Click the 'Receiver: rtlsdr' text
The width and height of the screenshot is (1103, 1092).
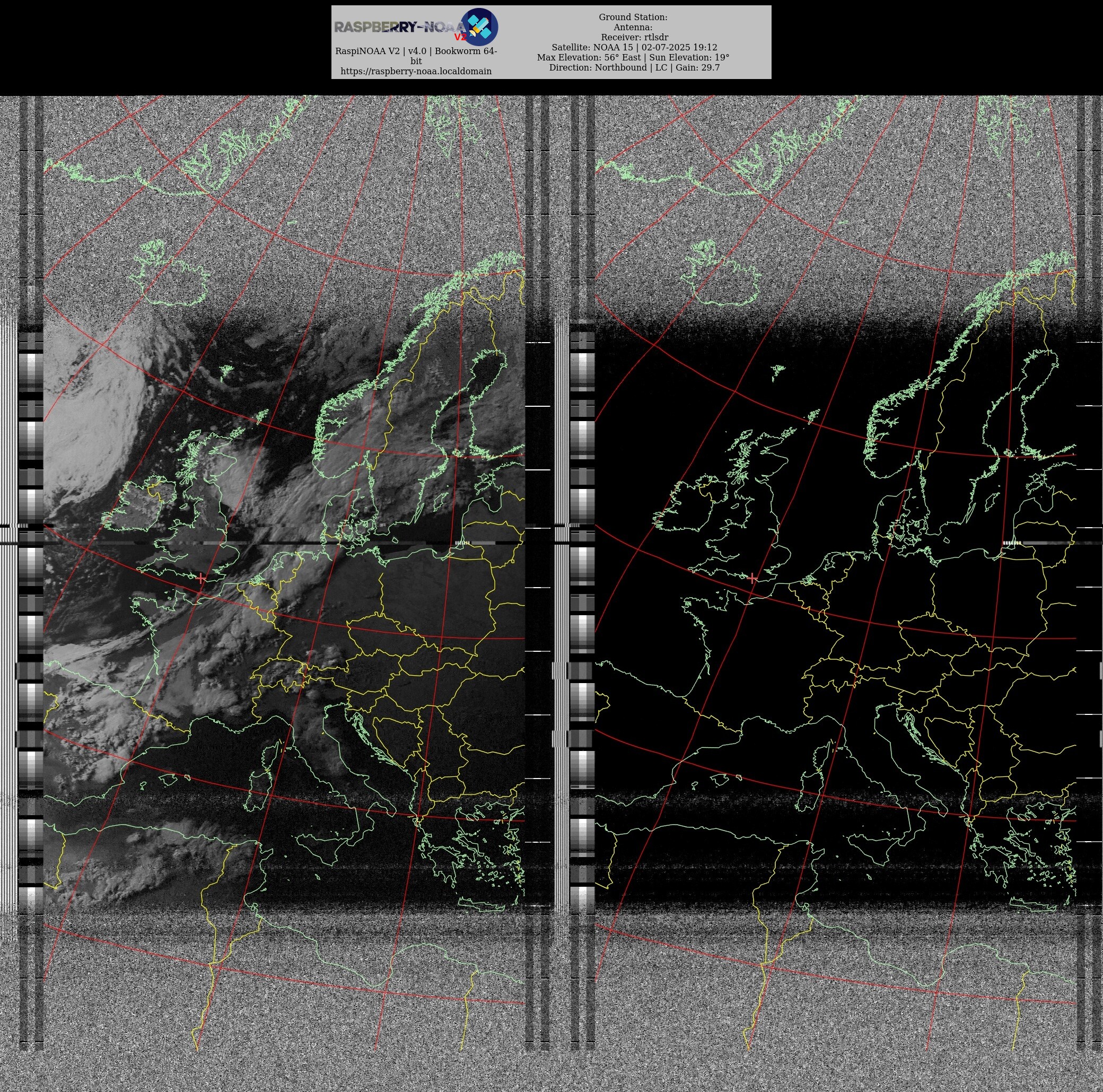(x=634, y=37)
